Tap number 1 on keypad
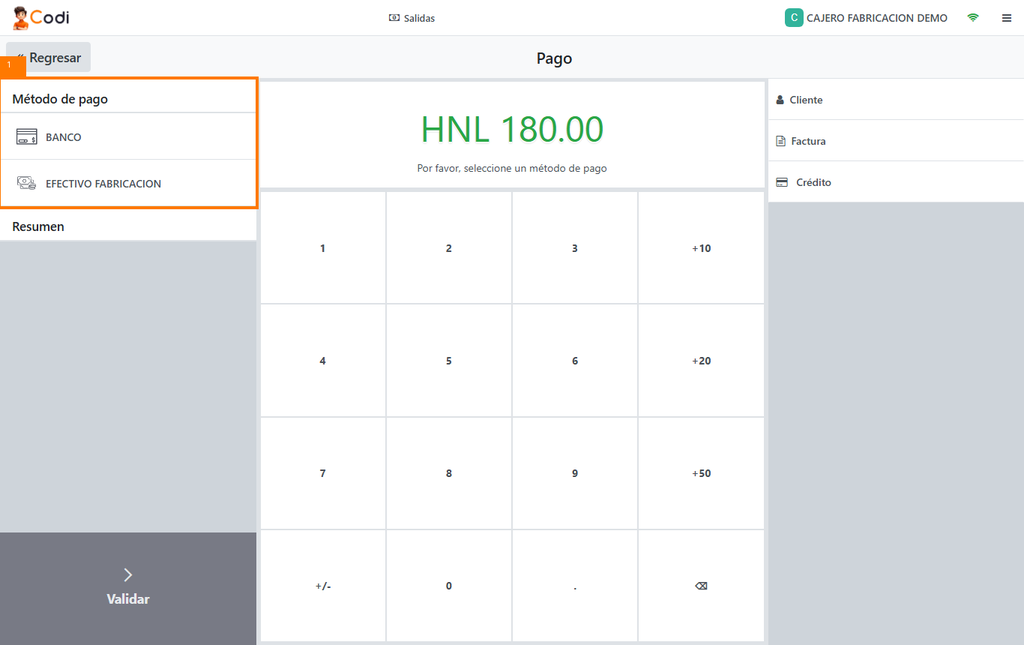The image size is (1024, 645). click(x=323, y=248)
